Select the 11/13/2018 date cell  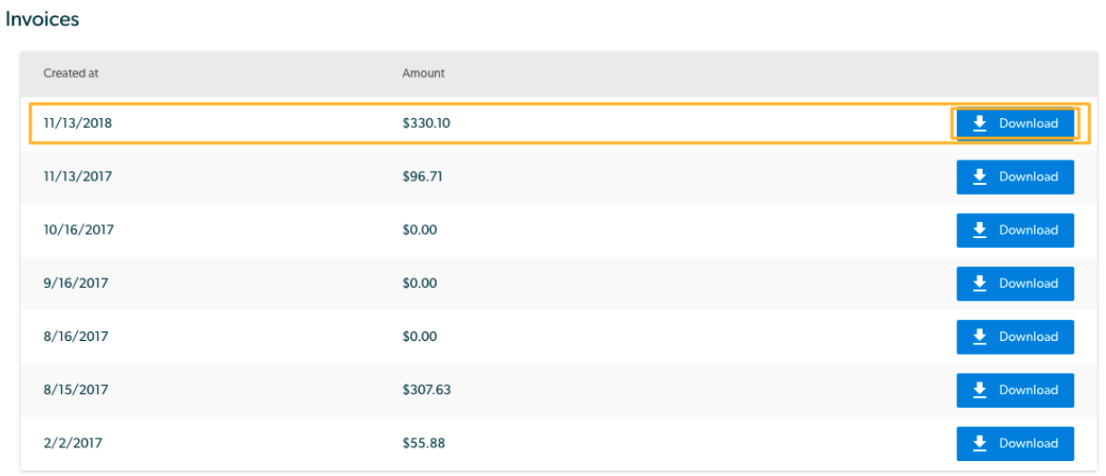(77, 123)
